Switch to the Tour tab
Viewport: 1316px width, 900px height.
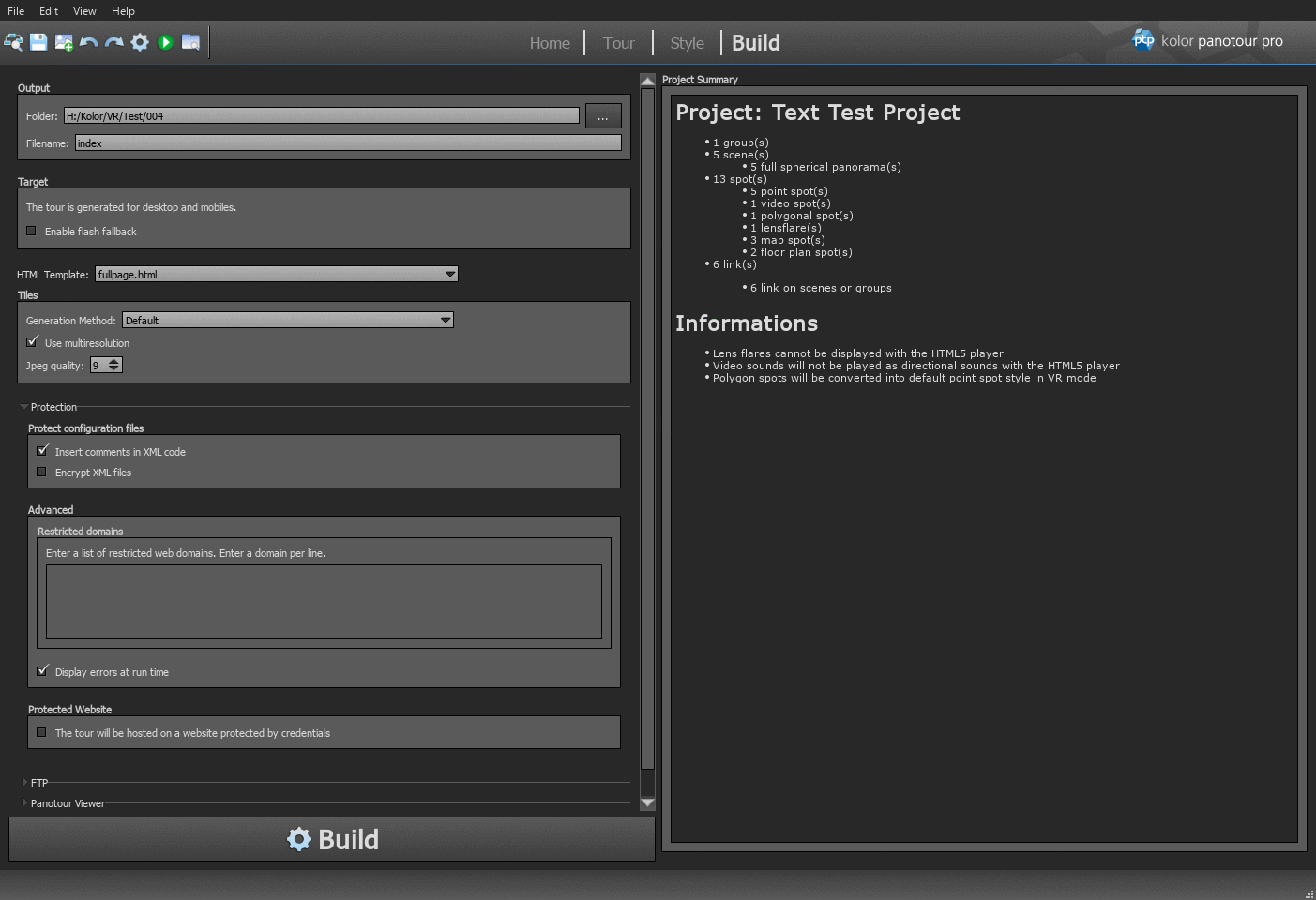(618, 43)
